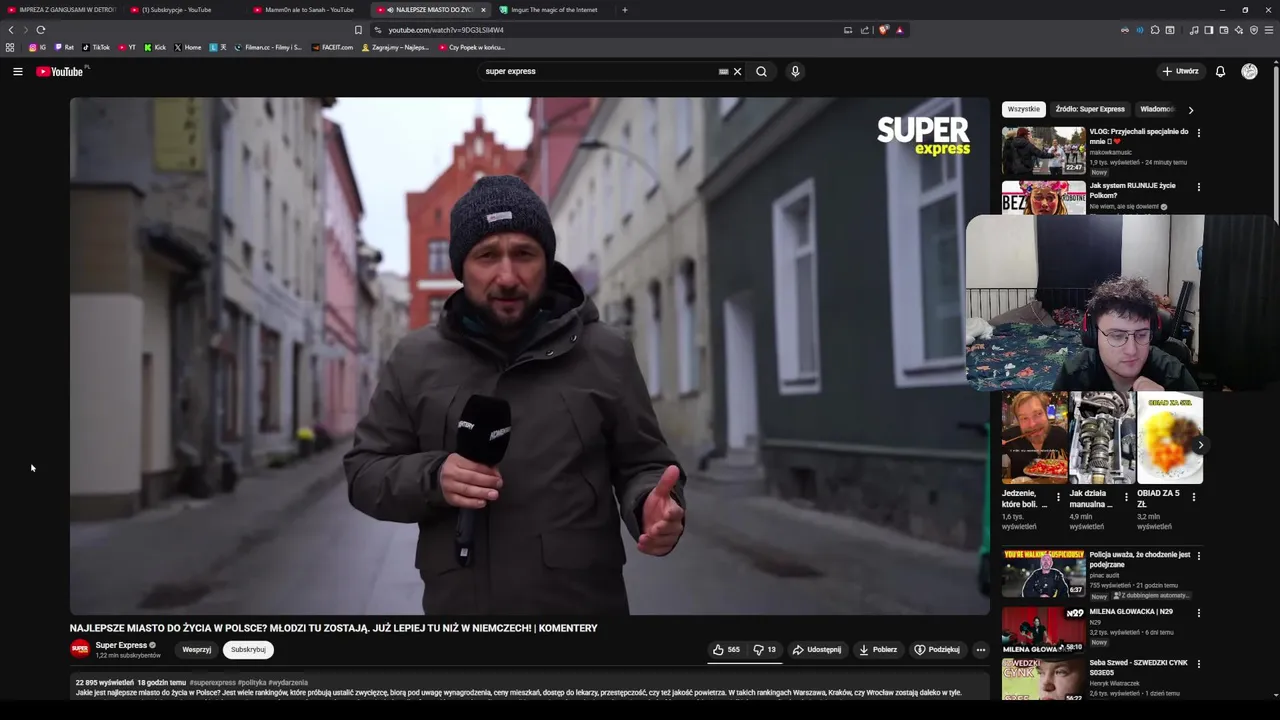Open a new browser tab

tap(625, 10)
